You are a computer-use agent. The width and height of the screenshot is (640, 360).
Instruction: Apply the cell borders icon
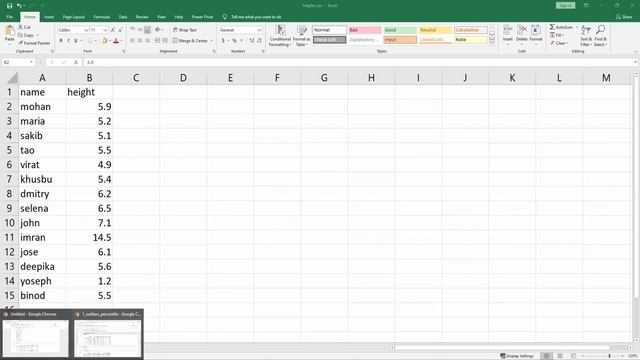pyautogui.click(x=90, y=41)
